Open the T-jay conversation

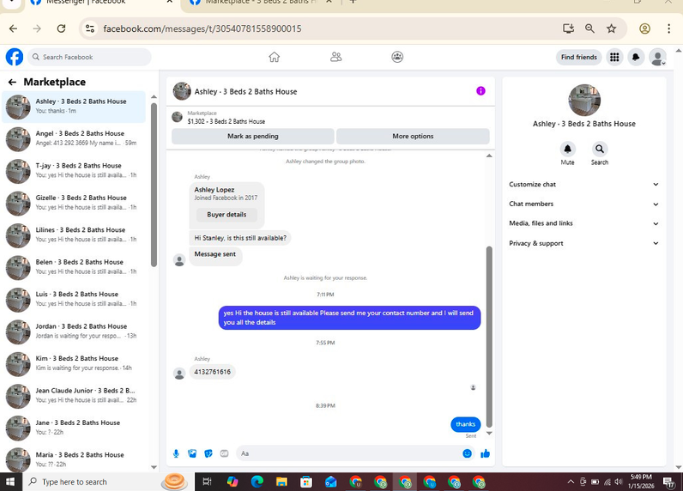coord(74,171)
